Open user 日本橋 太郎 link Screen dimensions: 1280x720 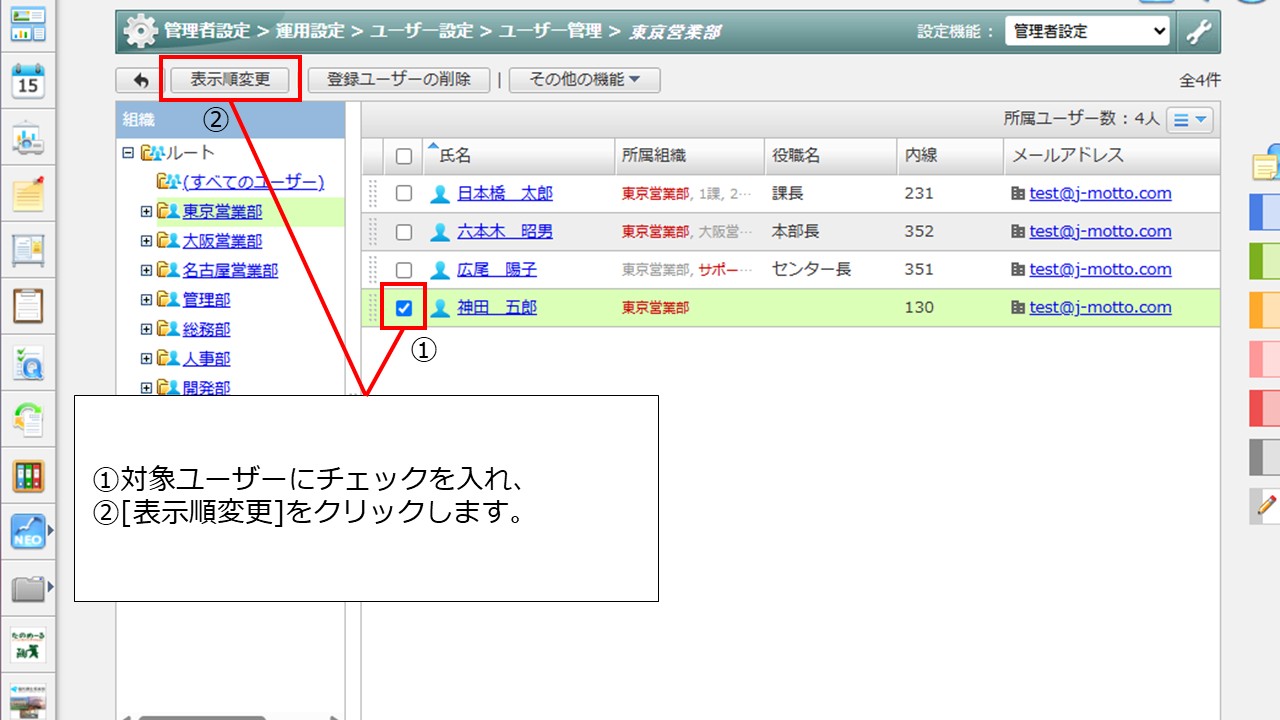click(505, 194)
